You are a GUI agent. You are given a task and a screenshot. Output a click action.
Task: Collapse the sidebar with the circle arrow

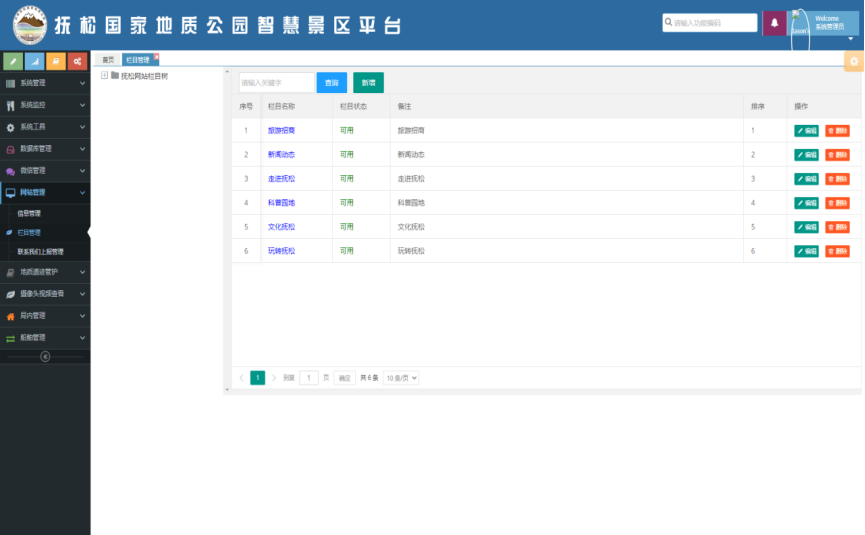click(45, 357)
